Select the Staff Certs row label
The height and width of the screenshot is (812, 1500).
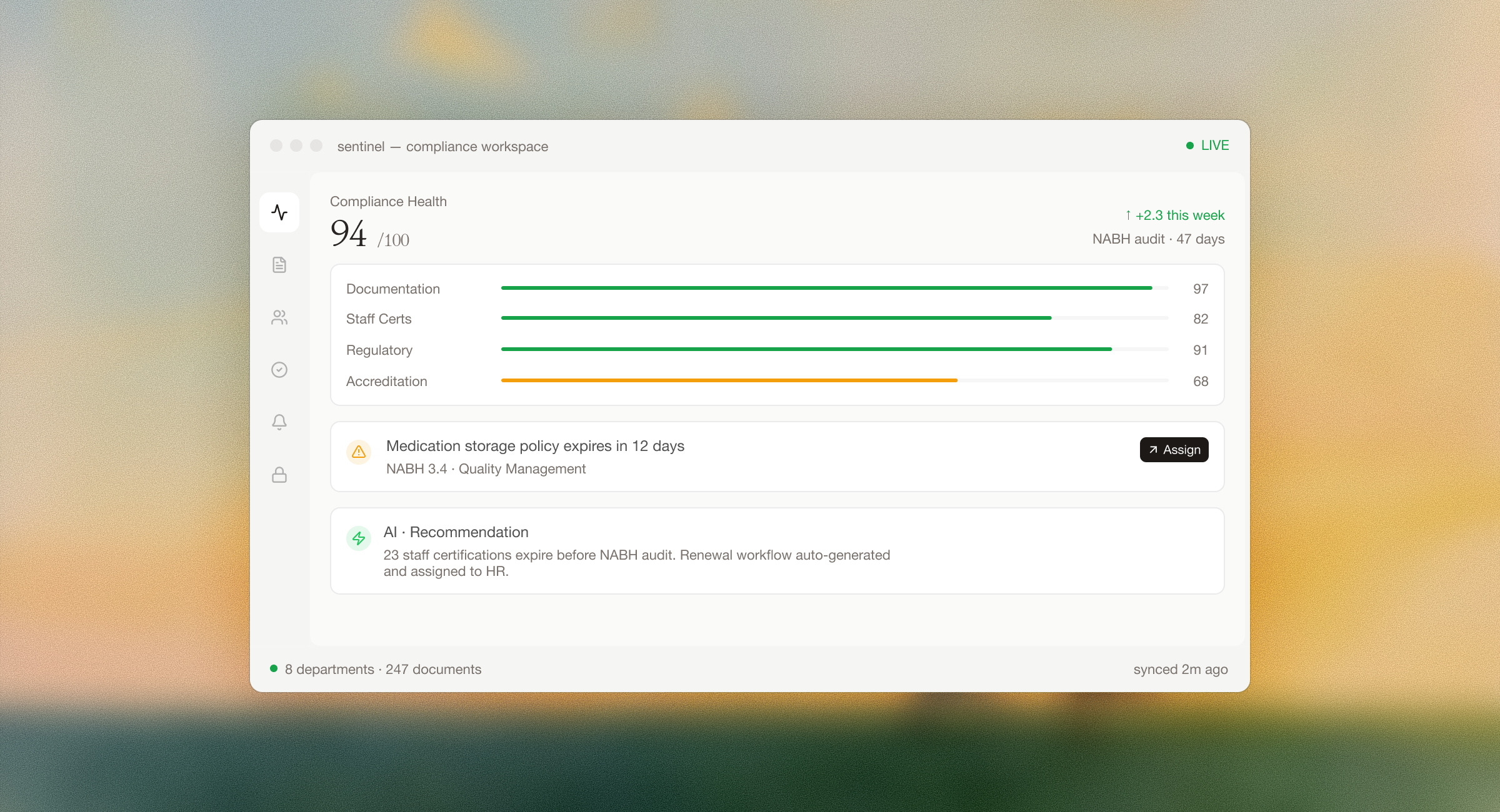pos(379,319)
